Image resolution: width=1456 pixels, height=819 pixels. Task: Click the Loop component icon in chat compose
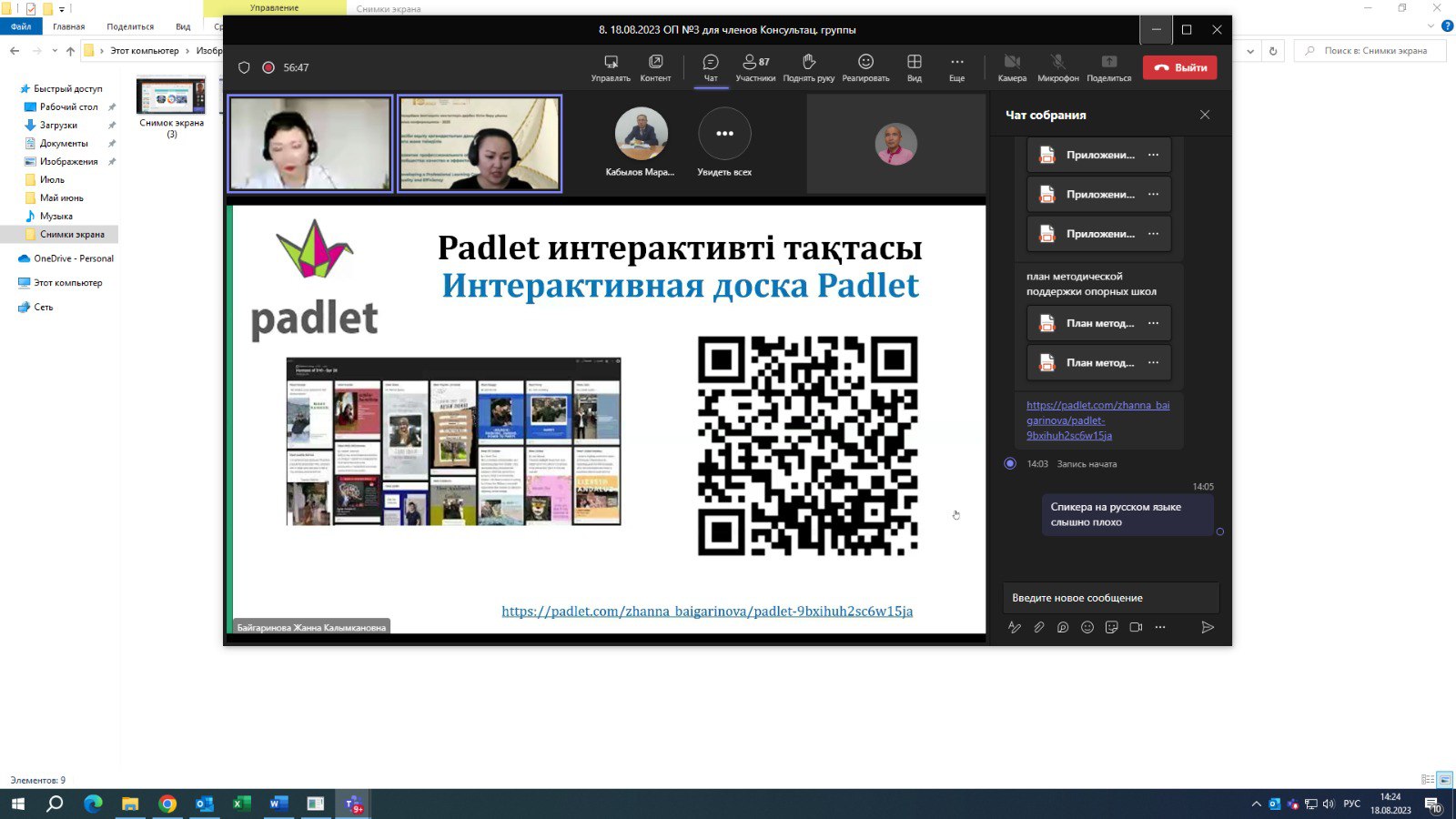[x=1063, y=627]
